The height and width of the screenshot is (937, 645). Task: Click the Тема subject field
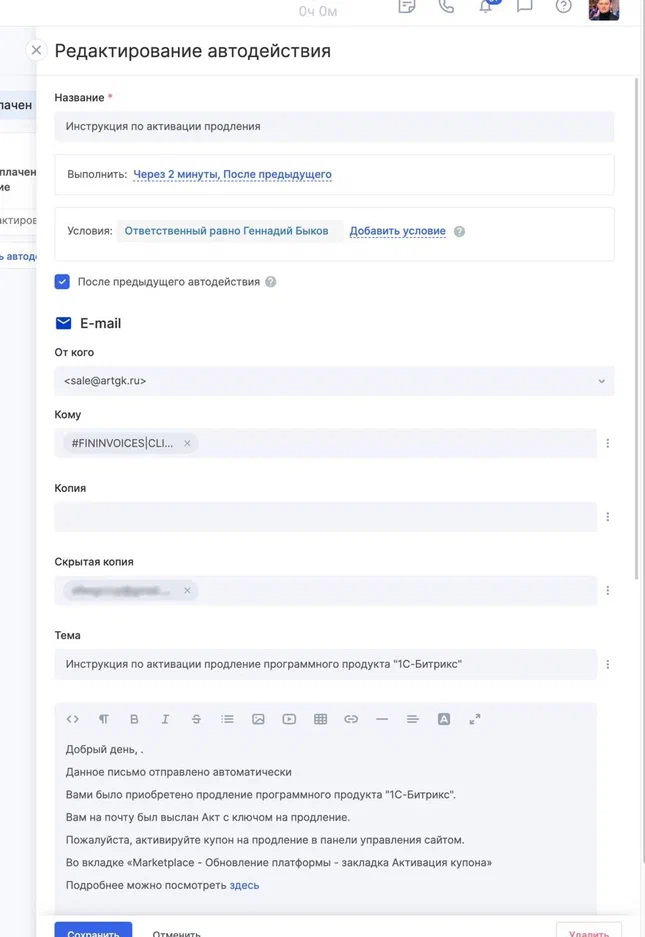326,665
